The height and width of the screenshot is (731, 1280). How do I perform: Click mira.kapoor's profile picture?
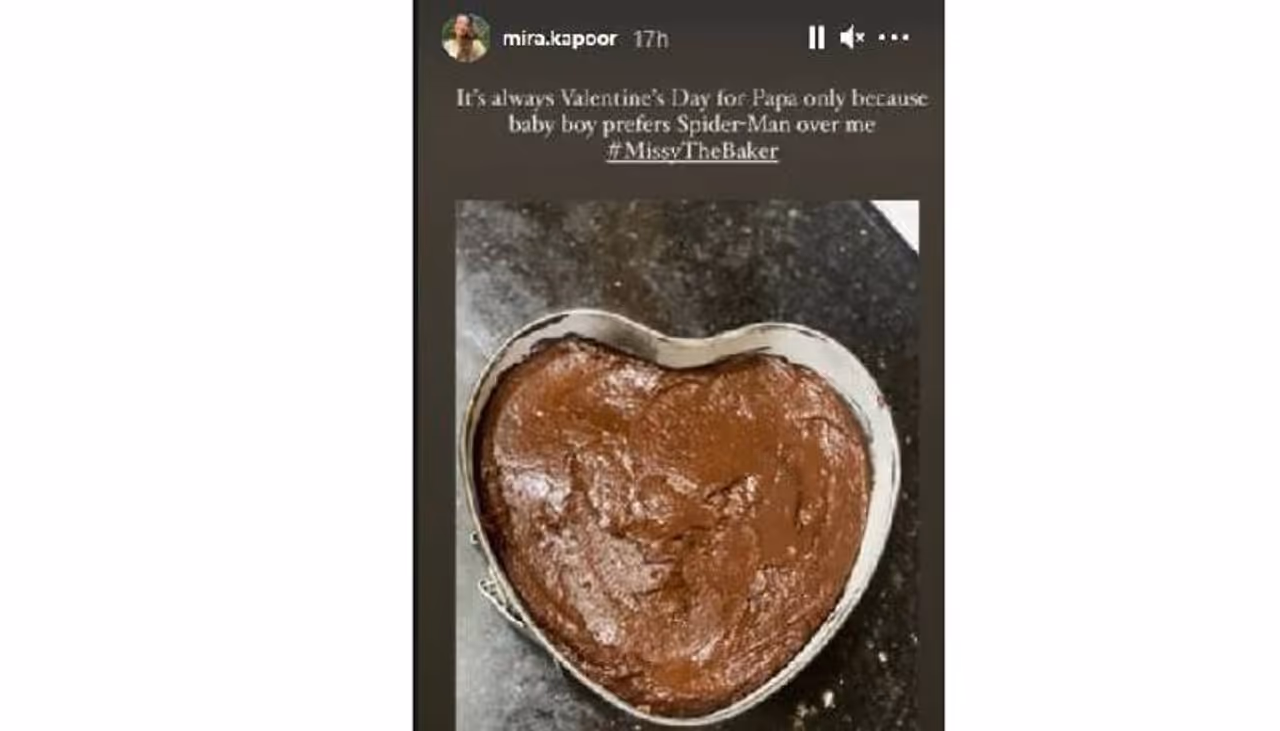pos(466,38)
